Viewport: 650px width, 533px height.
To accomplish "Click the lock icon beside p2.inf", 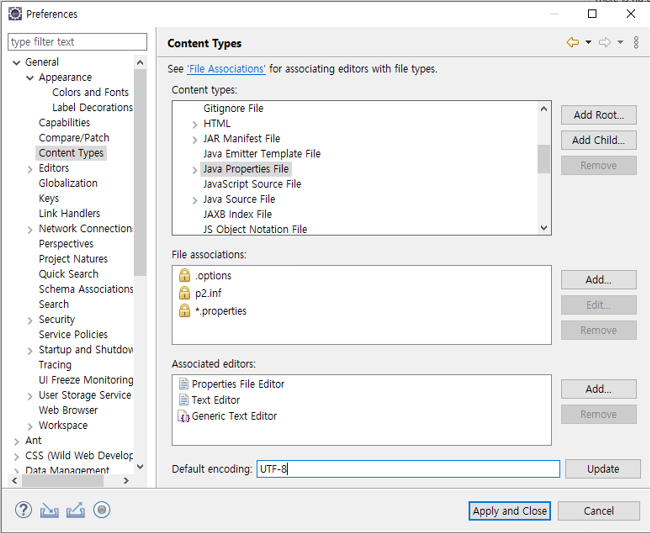I will [x=184, y=293].
